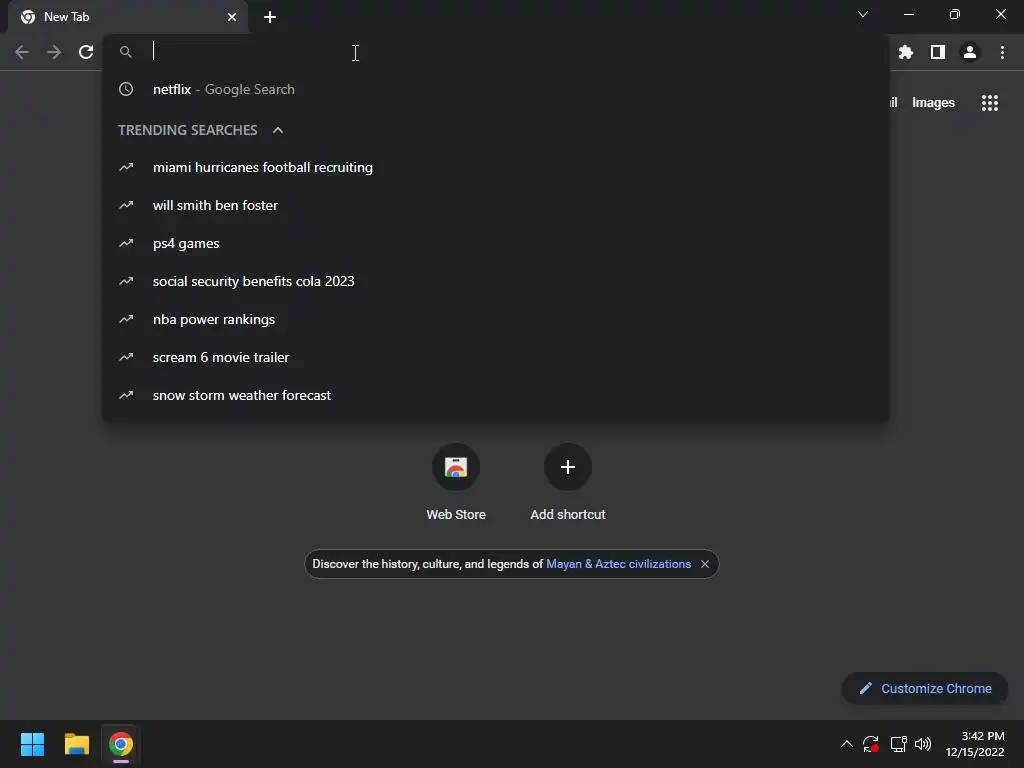Click Customize Chrome button

pyautogui.click(x=925, y=688)
